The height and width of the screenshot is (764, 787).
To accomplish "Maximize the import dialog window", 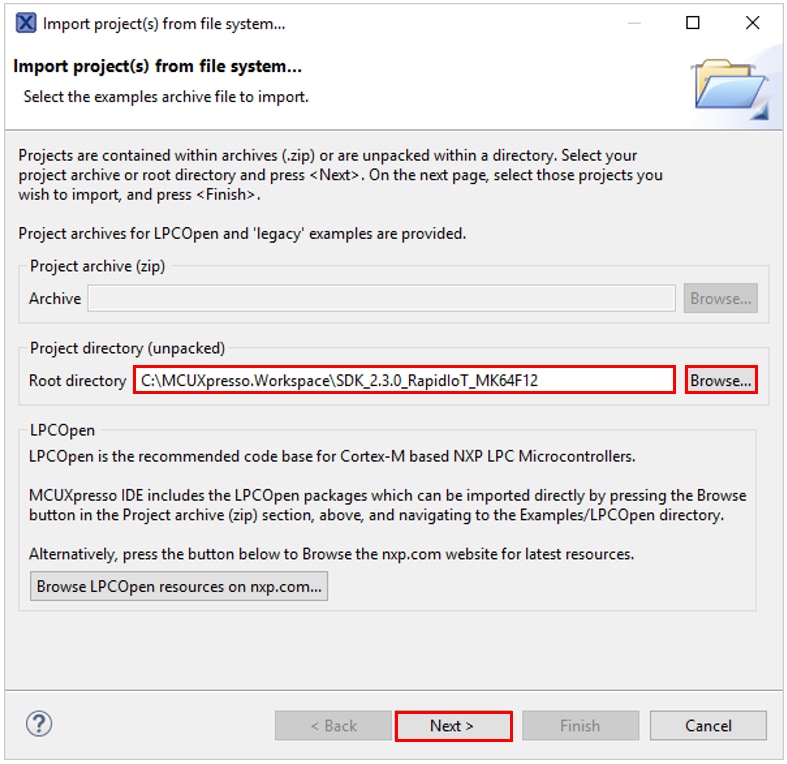I will (x=692, y=23).
